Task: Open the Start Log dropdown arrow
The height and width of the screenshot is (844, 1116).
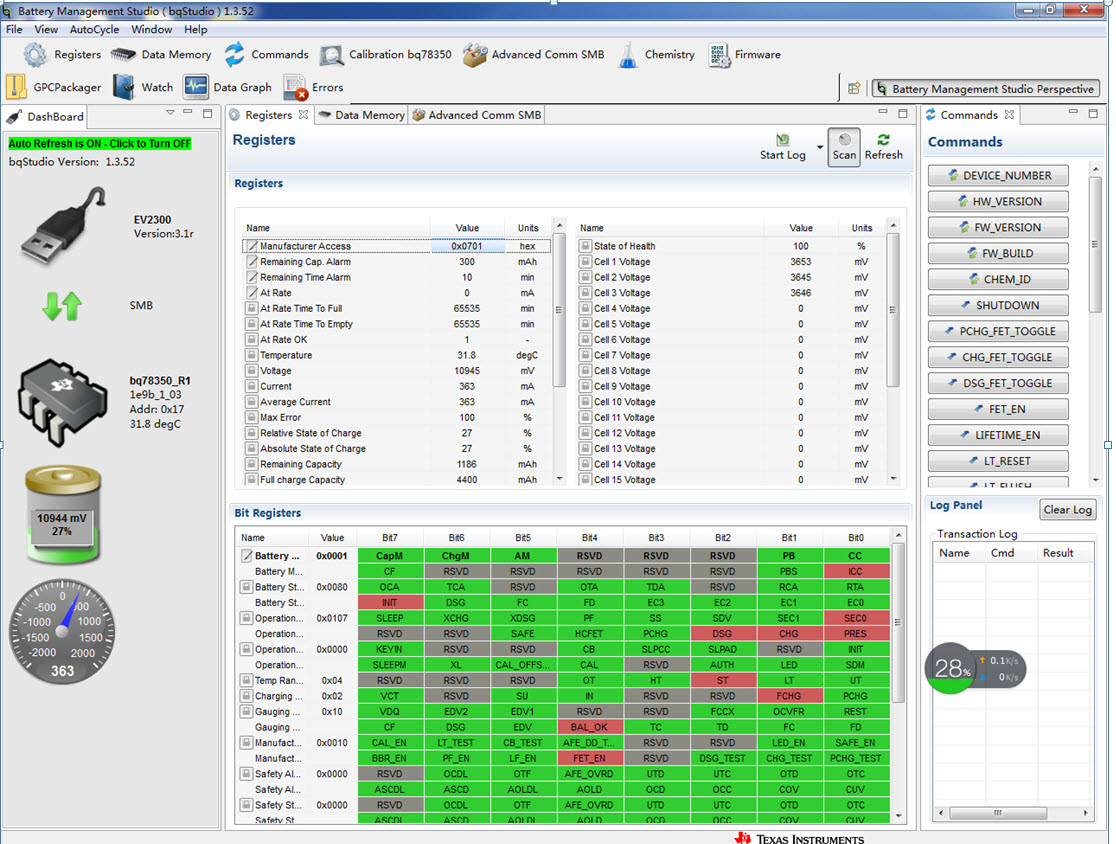Action: (x=820, y=147)
